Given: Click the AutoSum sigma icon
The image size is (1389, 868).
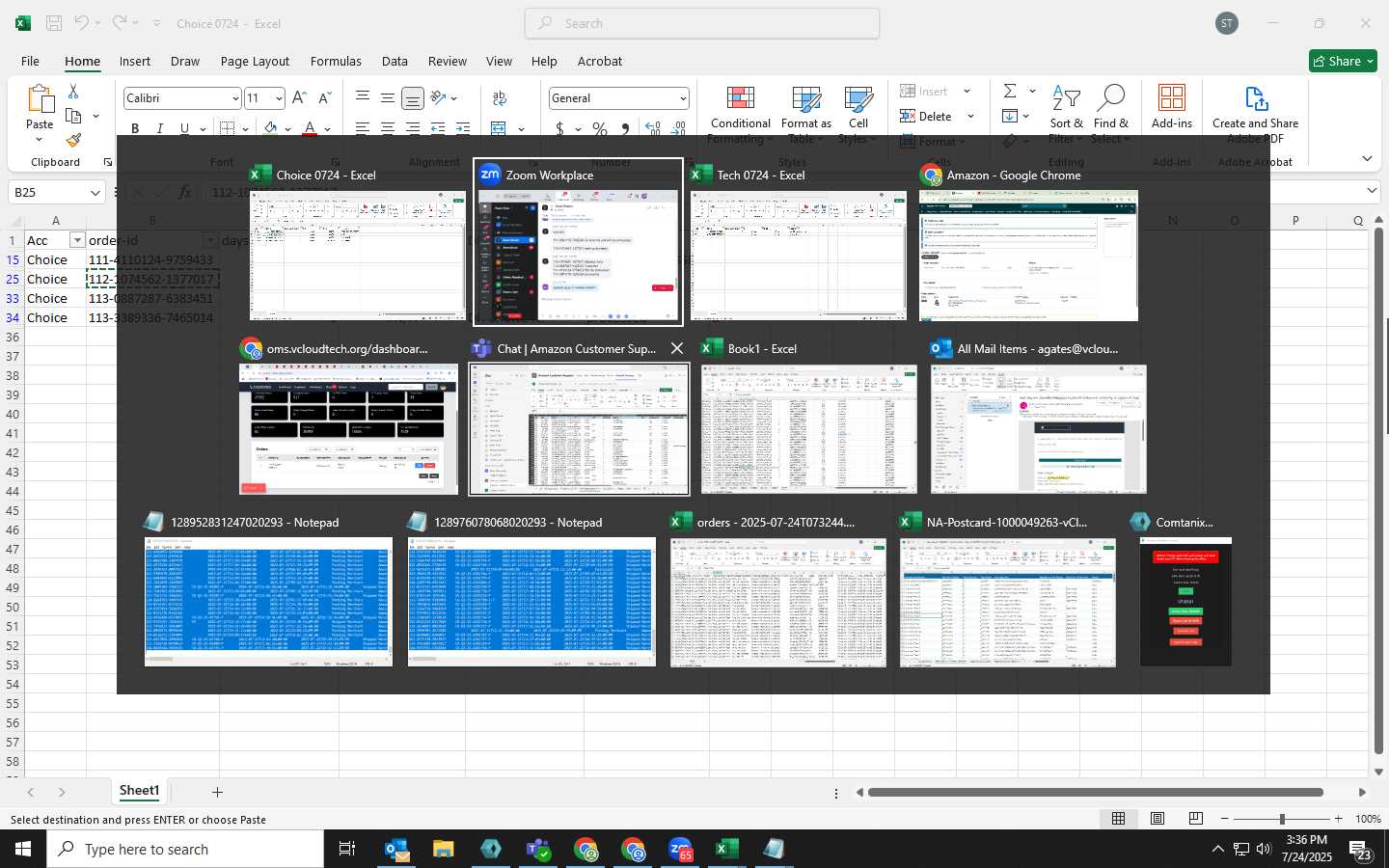Looking at the screenshot, I should (1010, 91).
